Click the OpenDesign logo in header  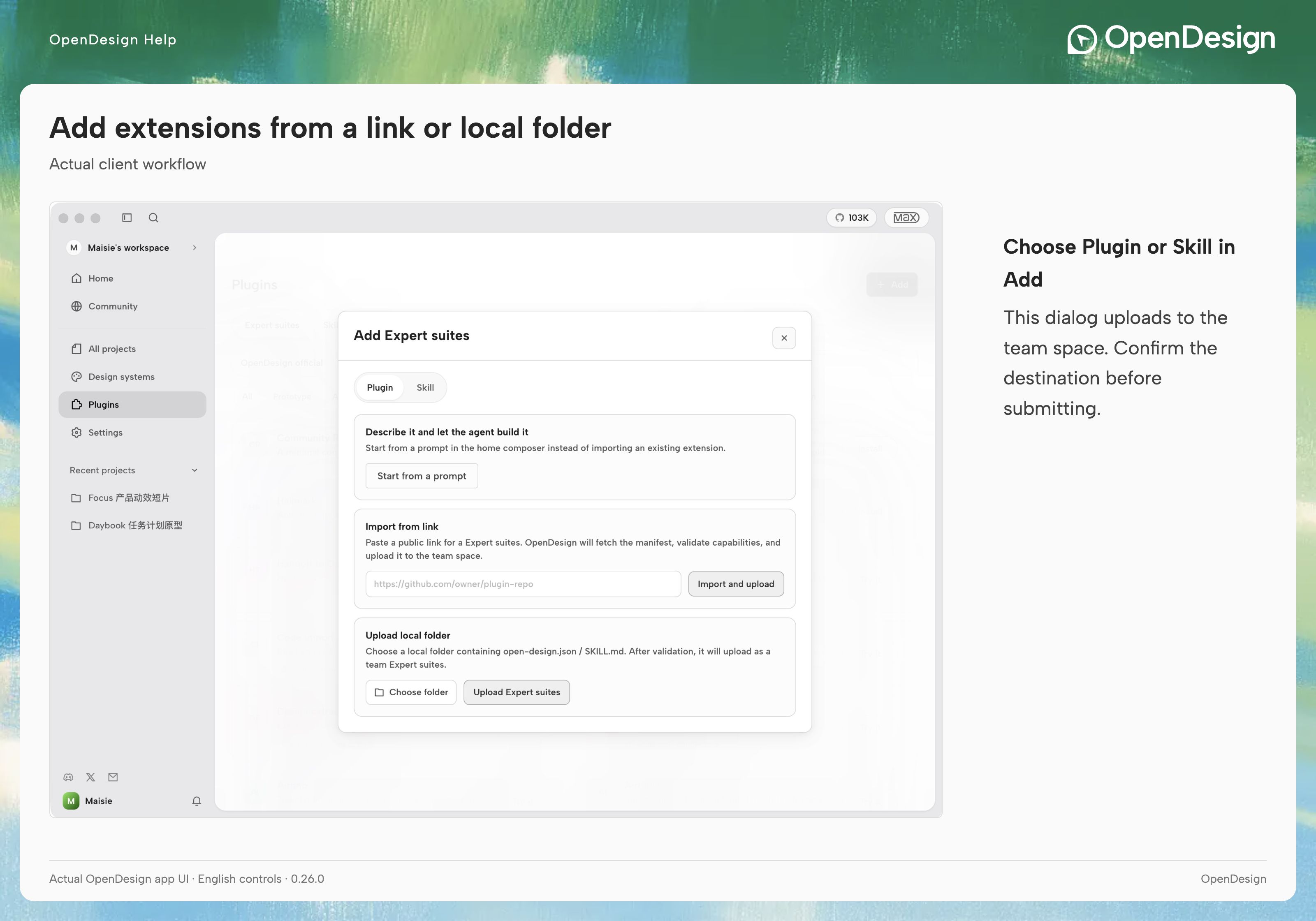[1171, 39]
